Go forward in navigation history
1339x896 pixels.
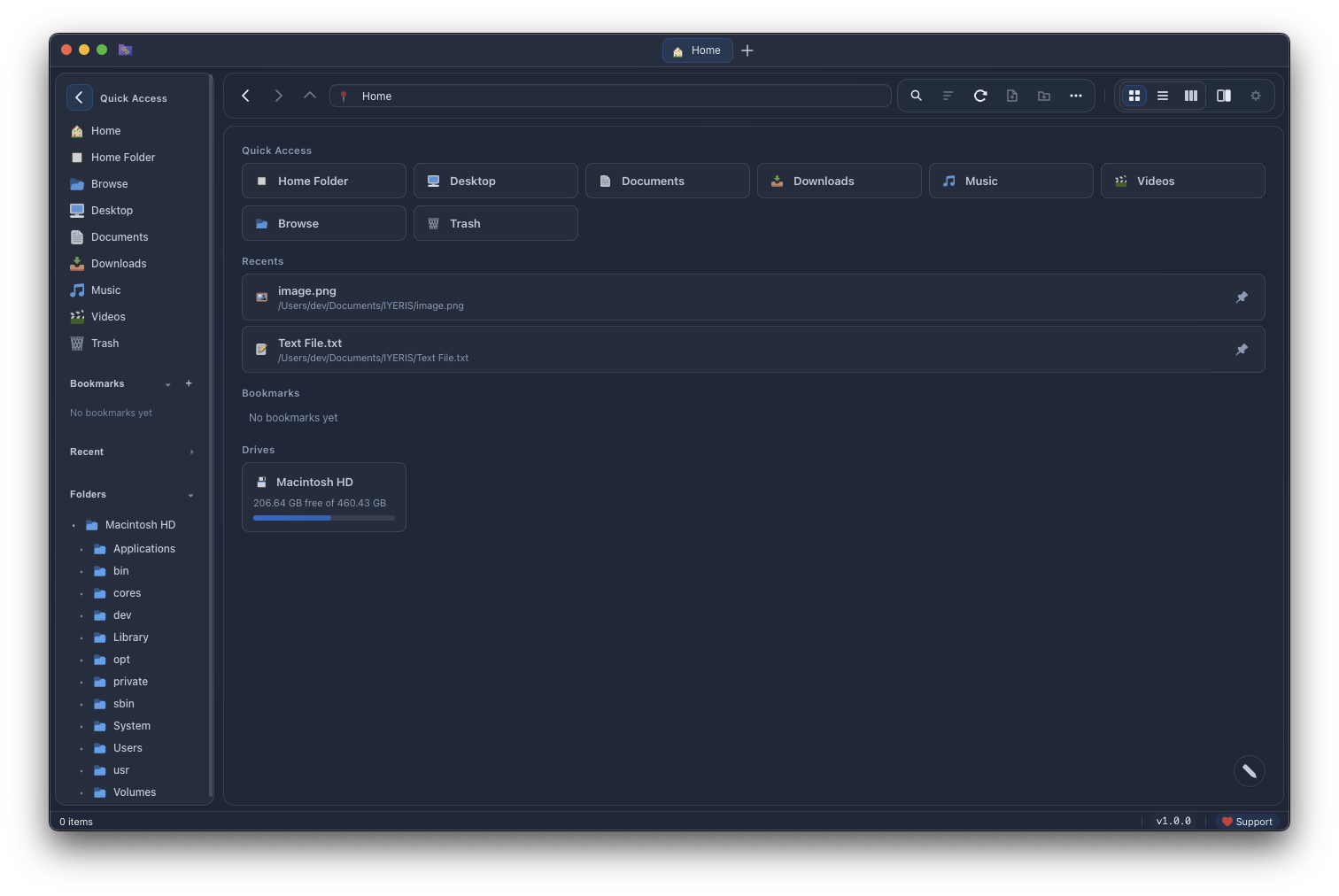click(278, 96)
